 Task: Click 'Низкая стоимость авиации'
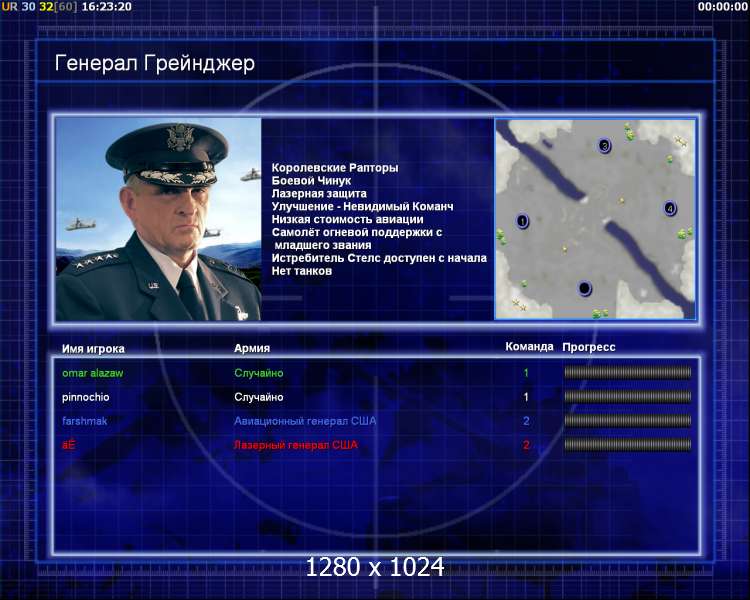coord(348,219)
